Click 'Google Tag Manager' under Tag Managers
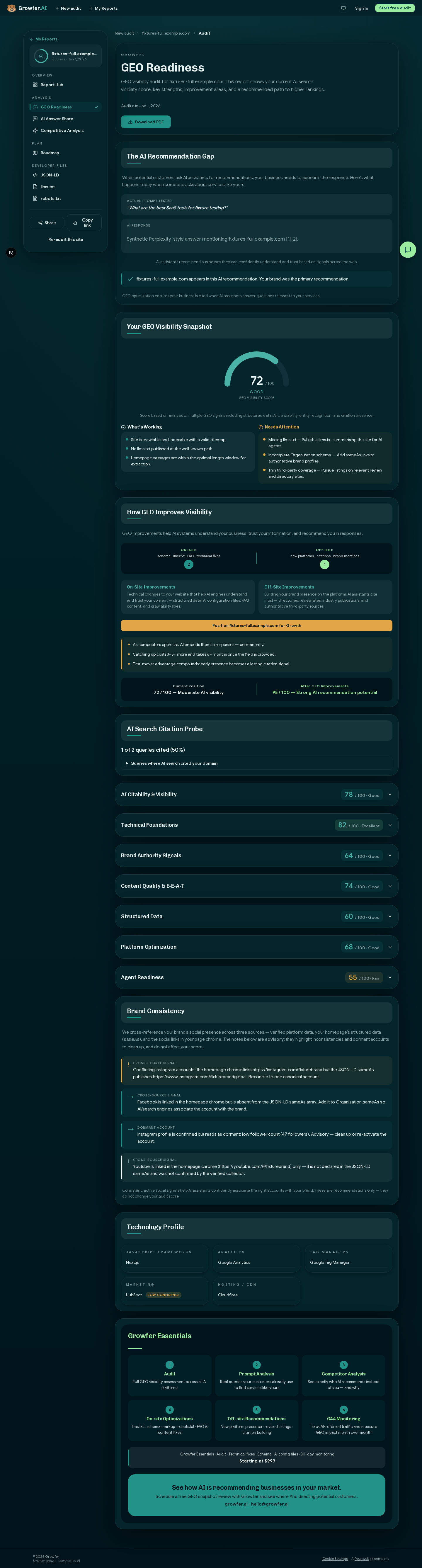Image resolution: width=422 pixels, height=1568 pixels. pyautogui.click(x=329, y=1262)
